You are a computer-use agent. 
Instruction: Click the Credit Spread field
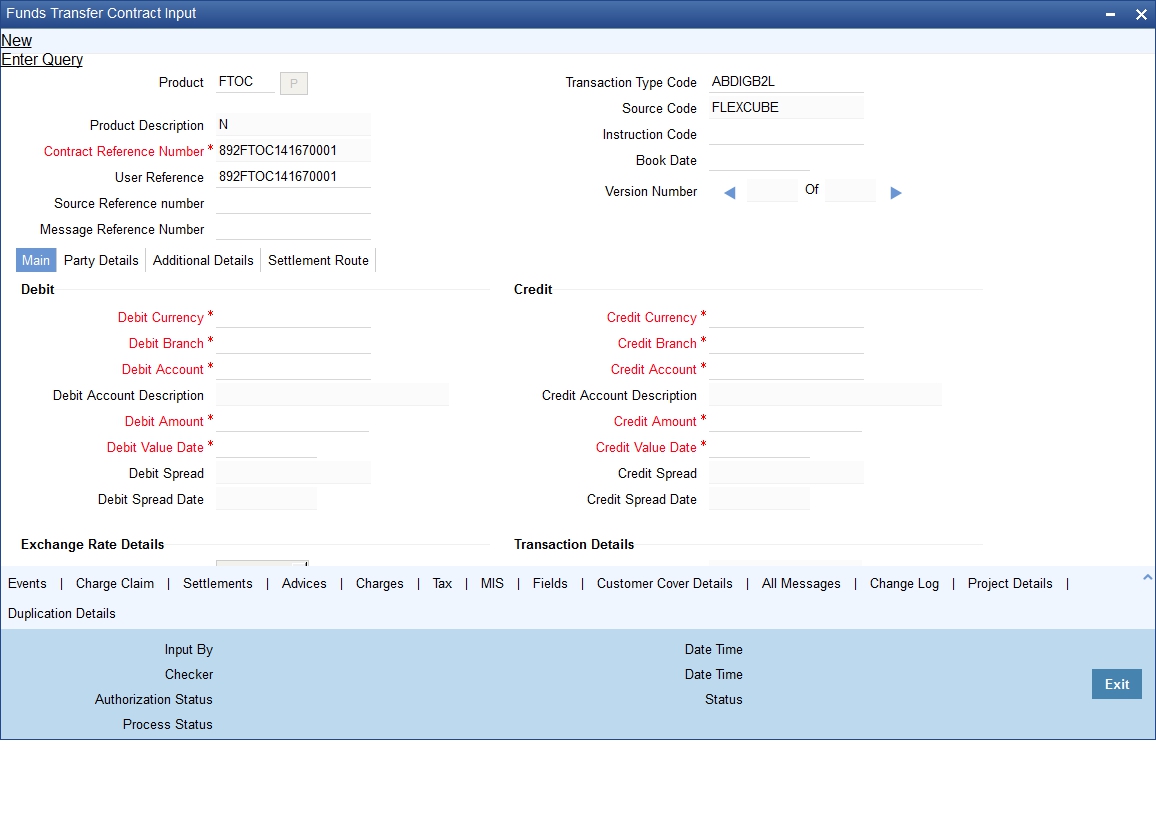(786, 473)
